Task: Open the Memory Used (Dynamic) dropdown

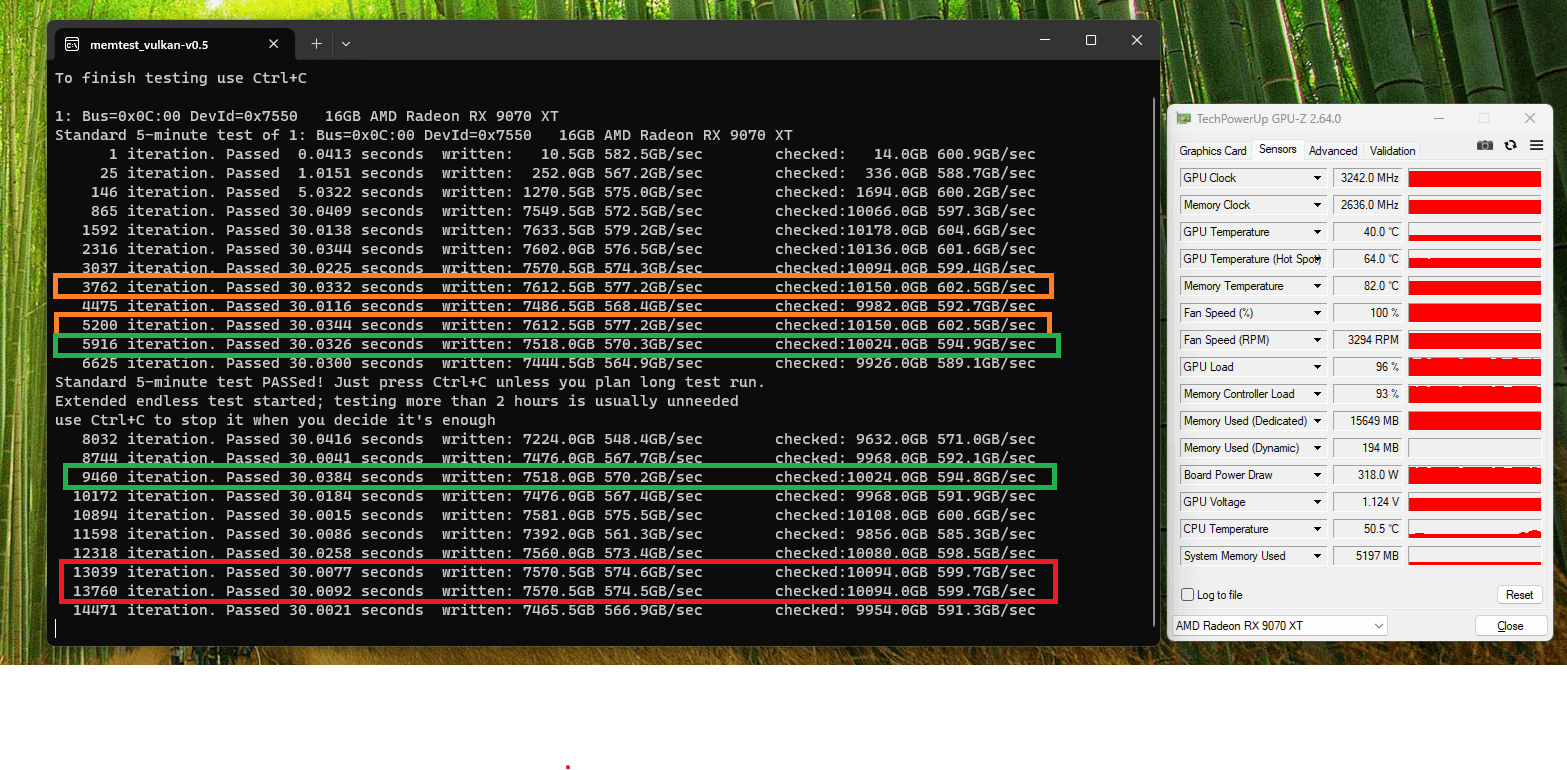Action: (1318, 448)
